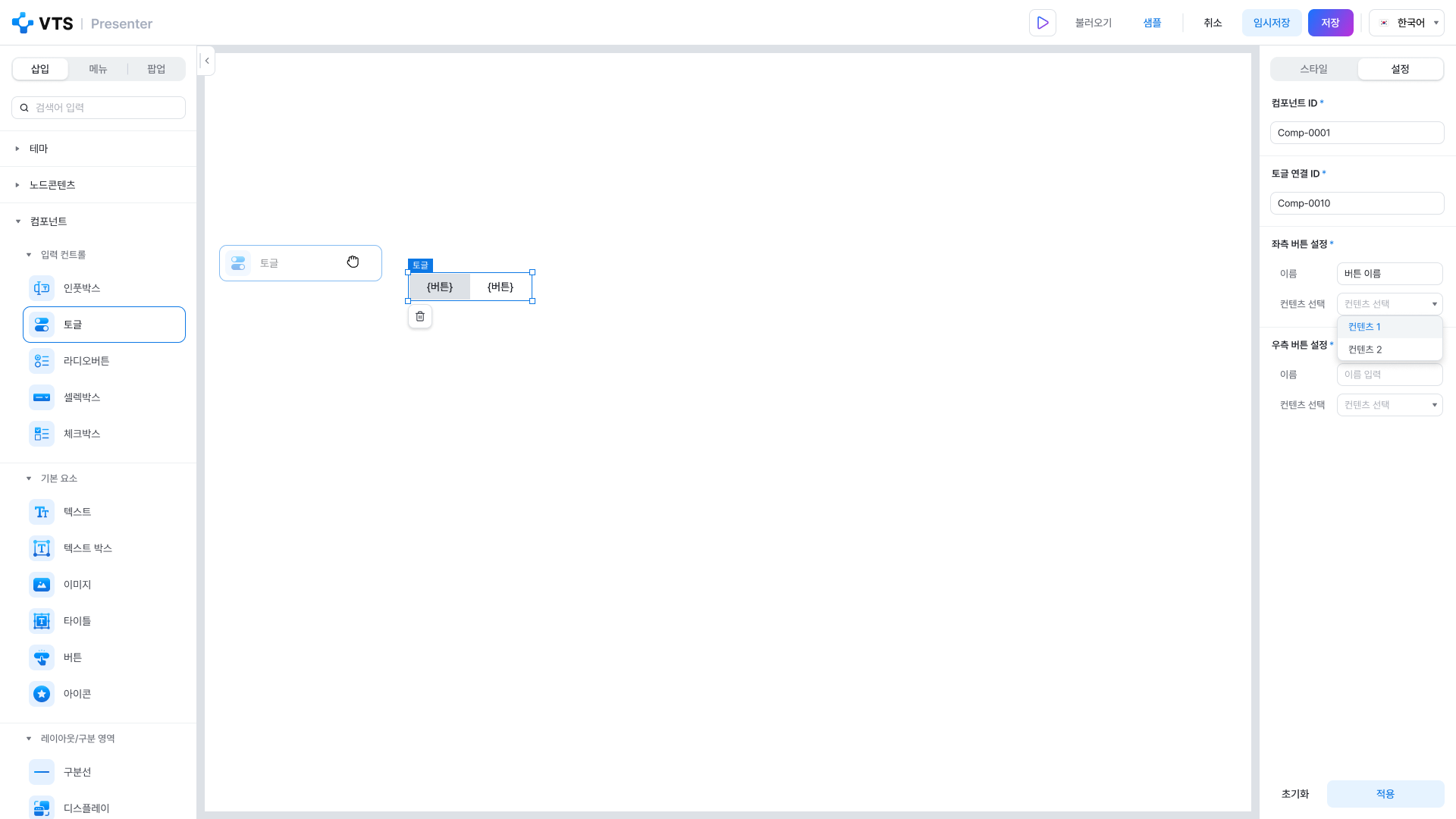Image resolution: width=1456 pixels, height=819 pixels.
Task: Select the 토글 component icon in sidebar
Action: [x=42, y=325]
